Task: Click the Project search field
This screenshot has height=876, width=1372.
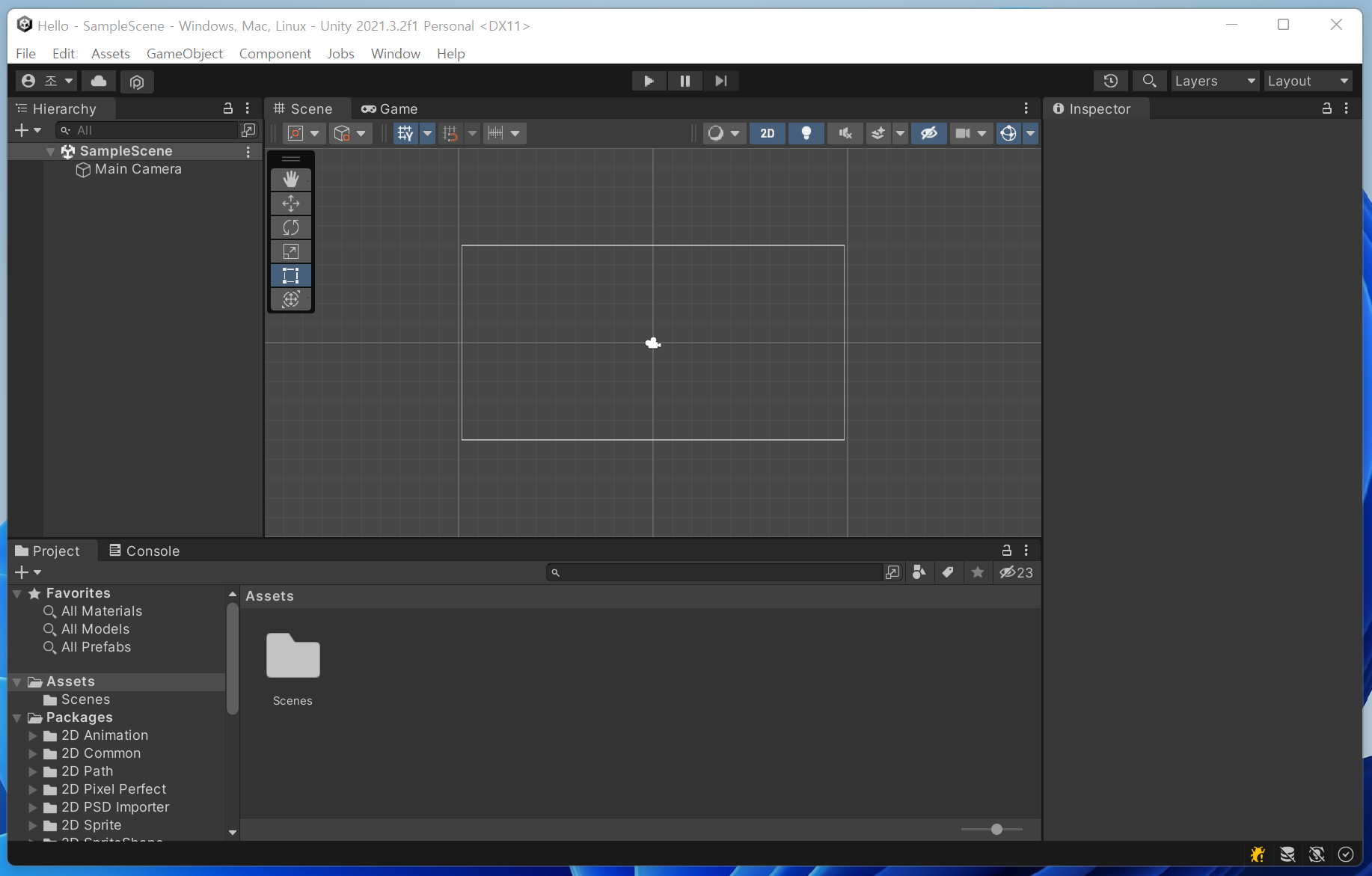Action: coord(714,572)
